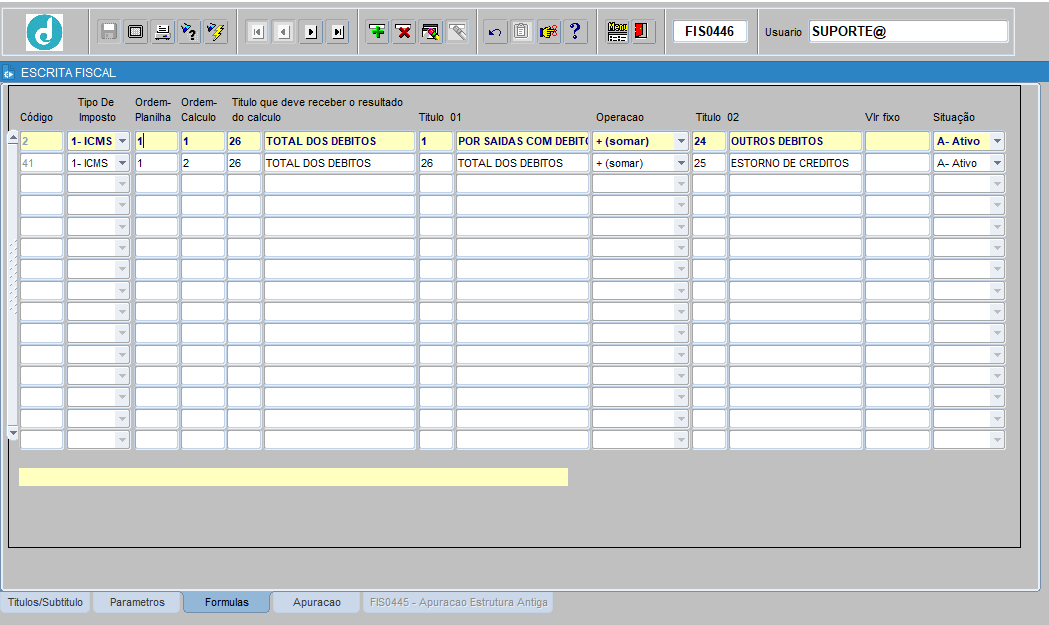Click the Save record icon
Image resolution: width=1049 pixels, height=625 pixels.
(x=108, y=31)
